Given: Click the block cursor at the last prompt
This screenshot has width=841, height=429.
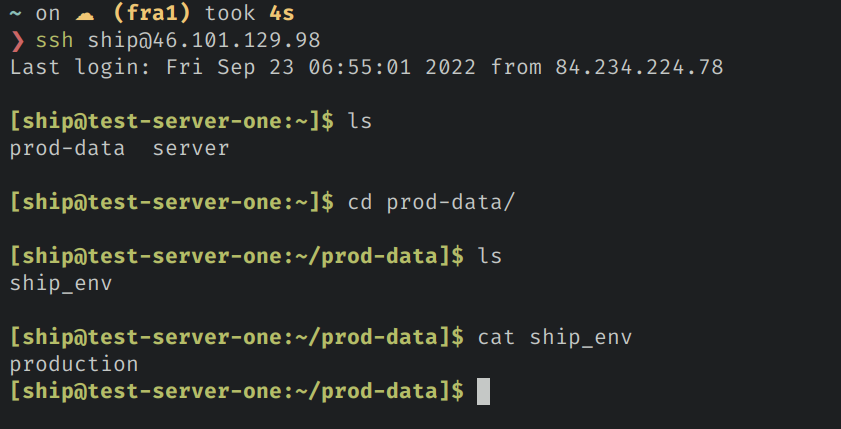Looking at the screenshot, I should tap(484, 391).
